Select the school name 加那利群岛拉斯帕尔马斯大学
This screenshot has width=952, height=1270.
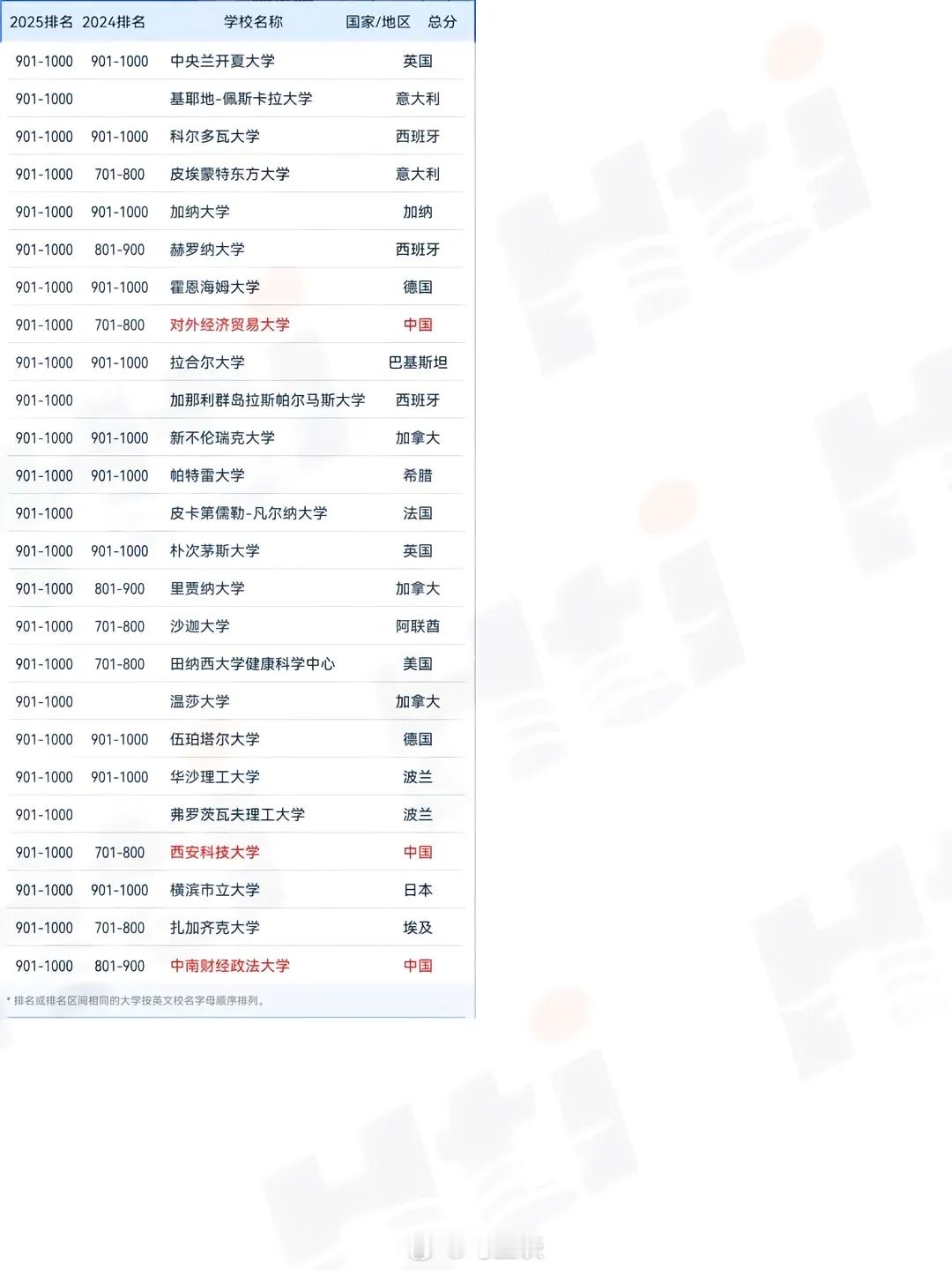(x=267, y=400)
